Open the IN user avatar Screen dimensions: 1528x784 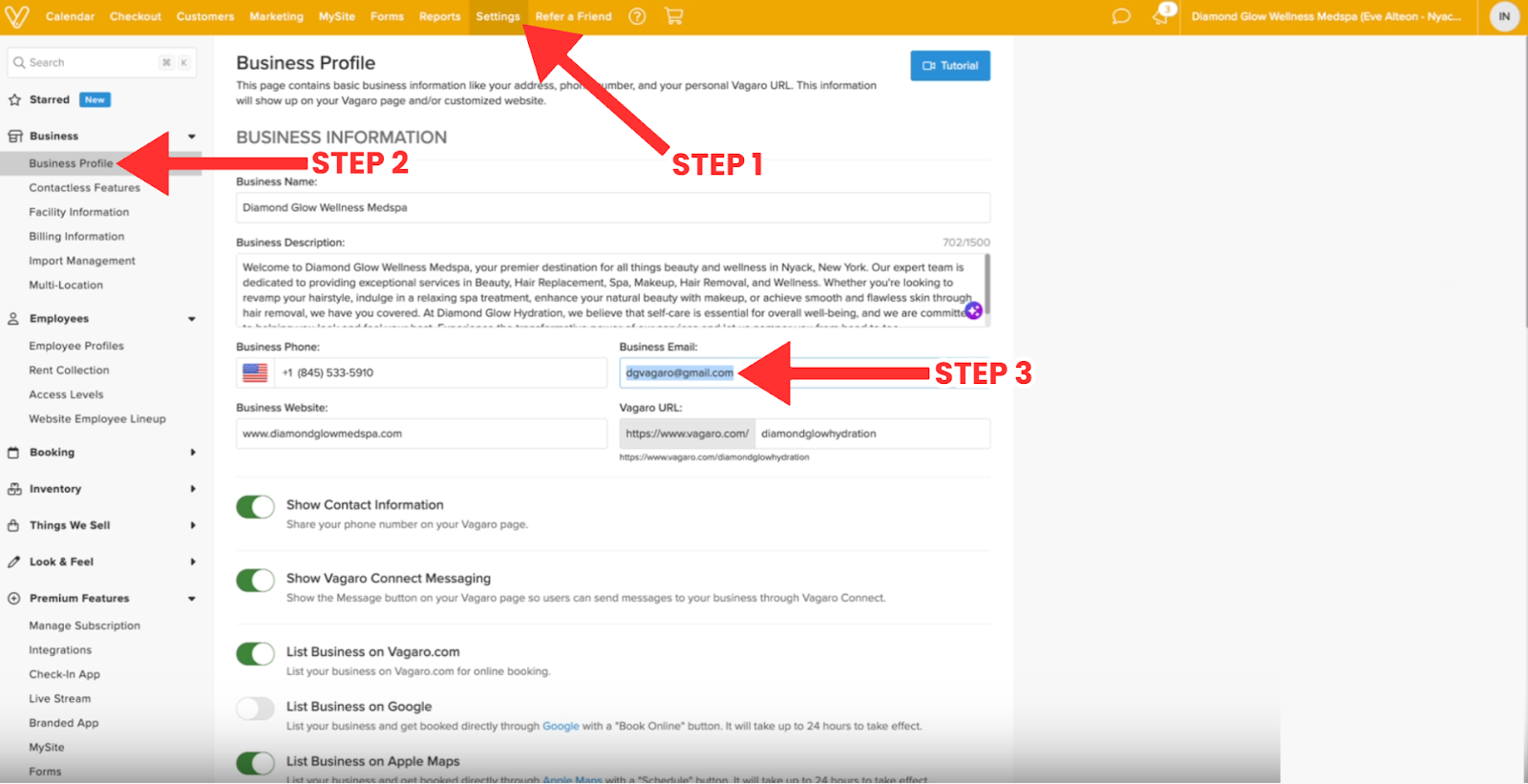(1504, 16)
